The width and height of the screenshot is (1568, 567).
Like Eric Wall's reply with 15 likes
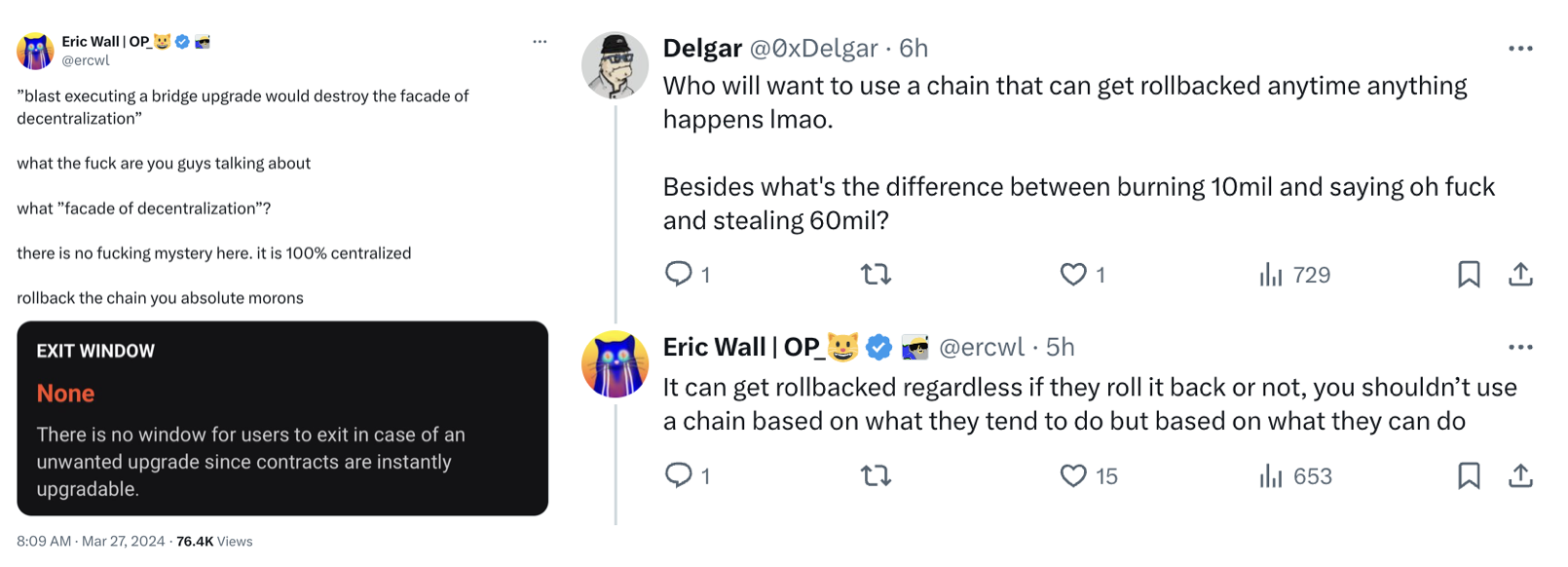pos(1073,475)
